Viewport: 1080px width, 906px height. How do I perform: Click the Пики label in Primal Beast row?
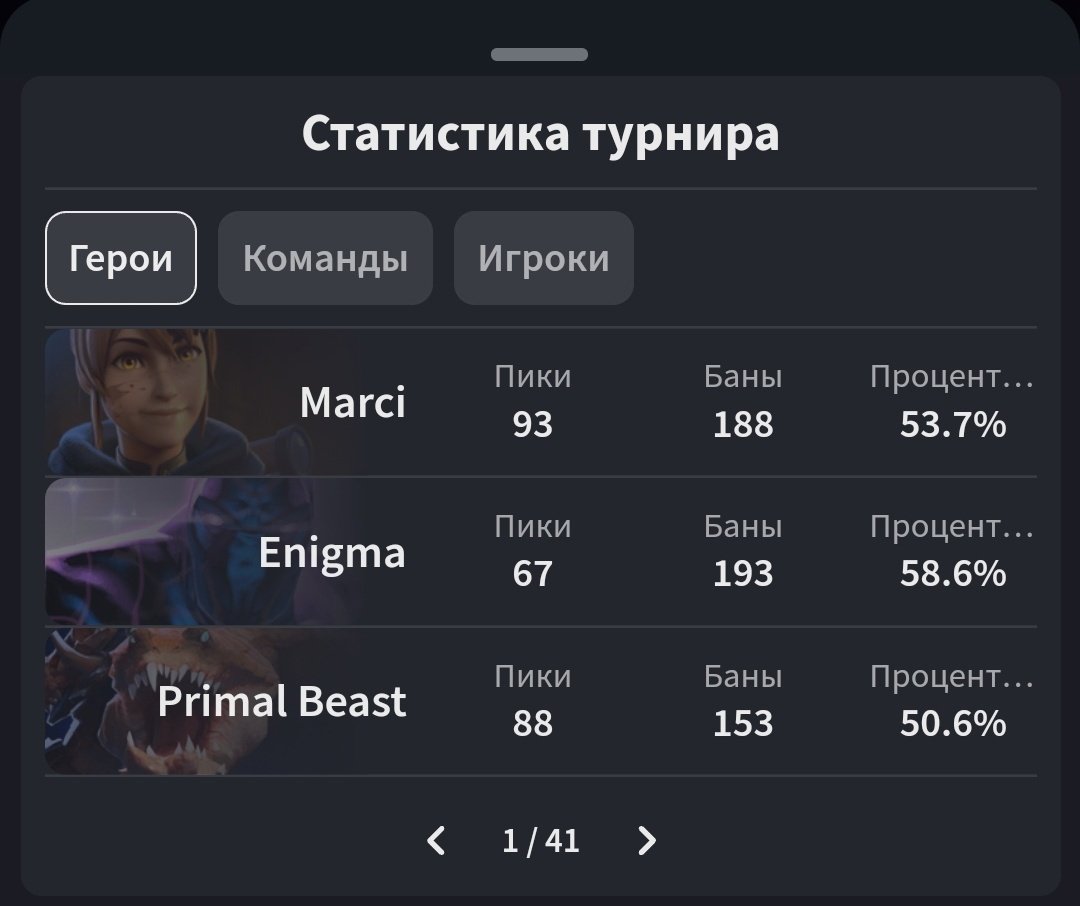(x=532, y=676)
